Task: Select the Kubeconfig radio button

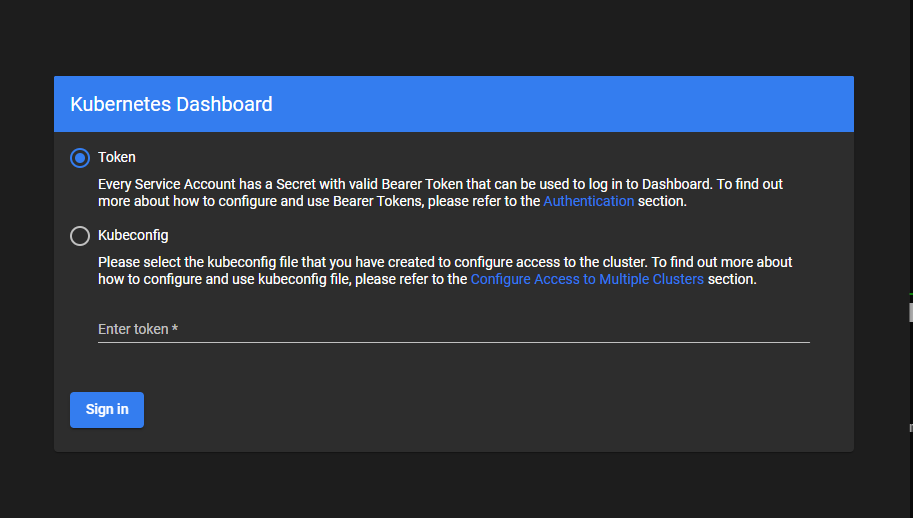Action: pos(80,236)
